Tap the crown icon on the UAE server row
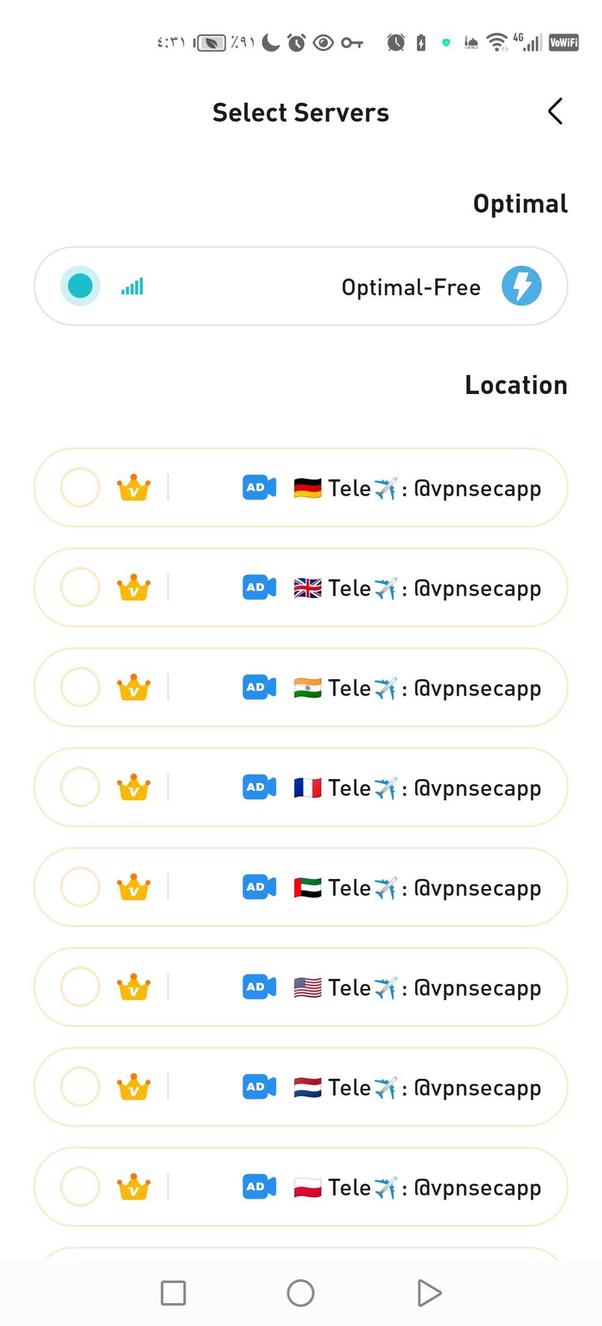602x1326 pixels. pyautogui.click(x=134, y=887)
